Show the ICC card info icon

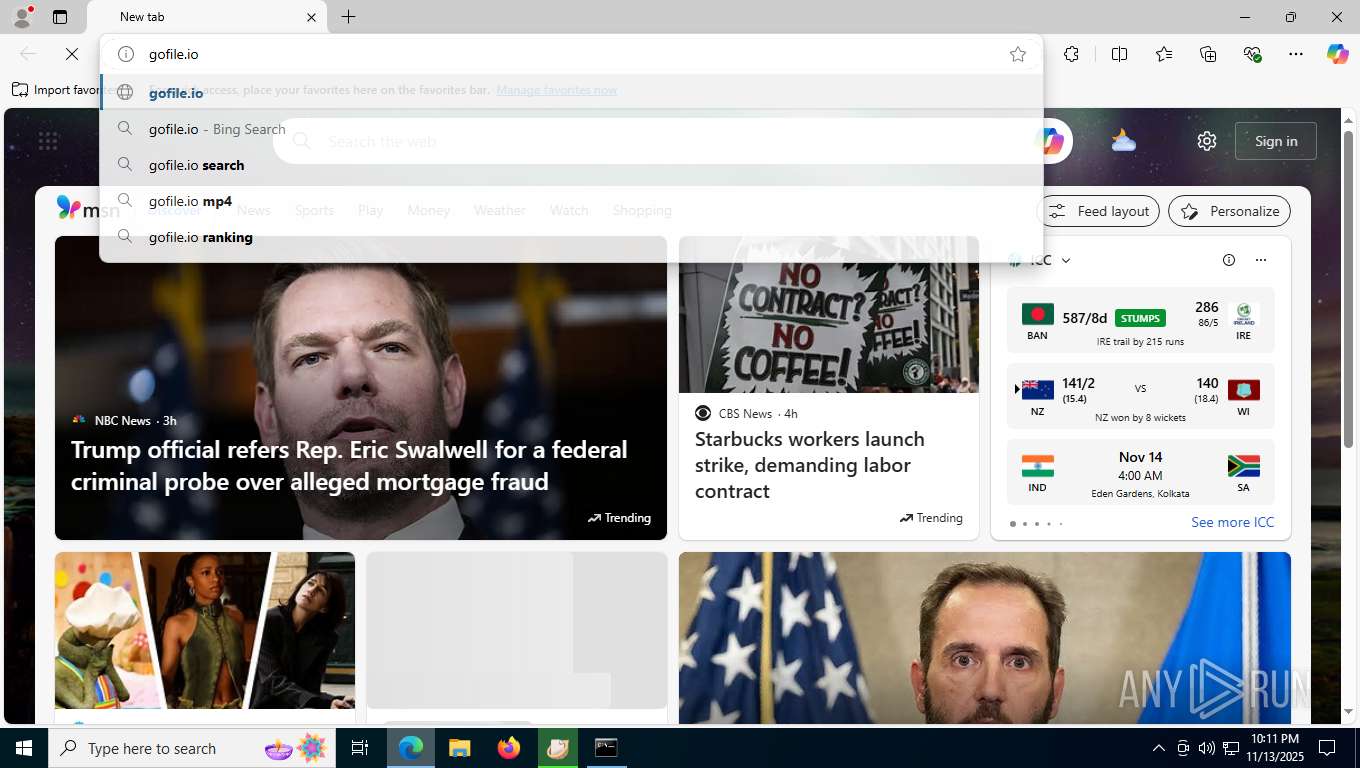pos(1229,260)
